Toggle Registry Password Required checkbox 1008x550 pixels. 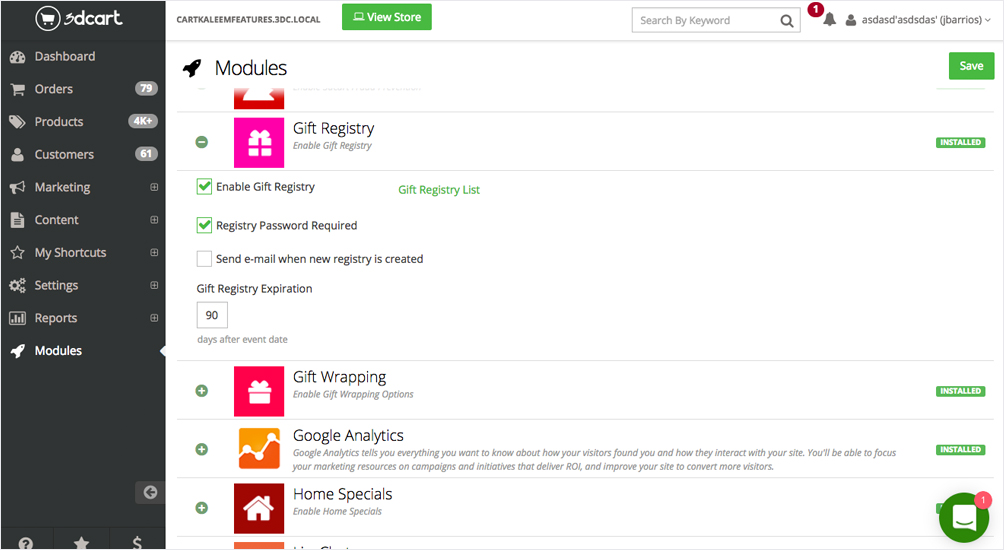[204, 225]
